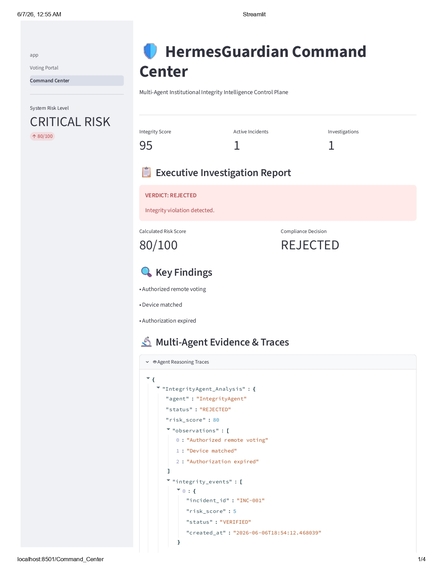Image resolution: width=443 pixels, height=573 pixels.
Task: Click the Multi-Agent Institutional Integrity subtitle
Action: [213, 92]
